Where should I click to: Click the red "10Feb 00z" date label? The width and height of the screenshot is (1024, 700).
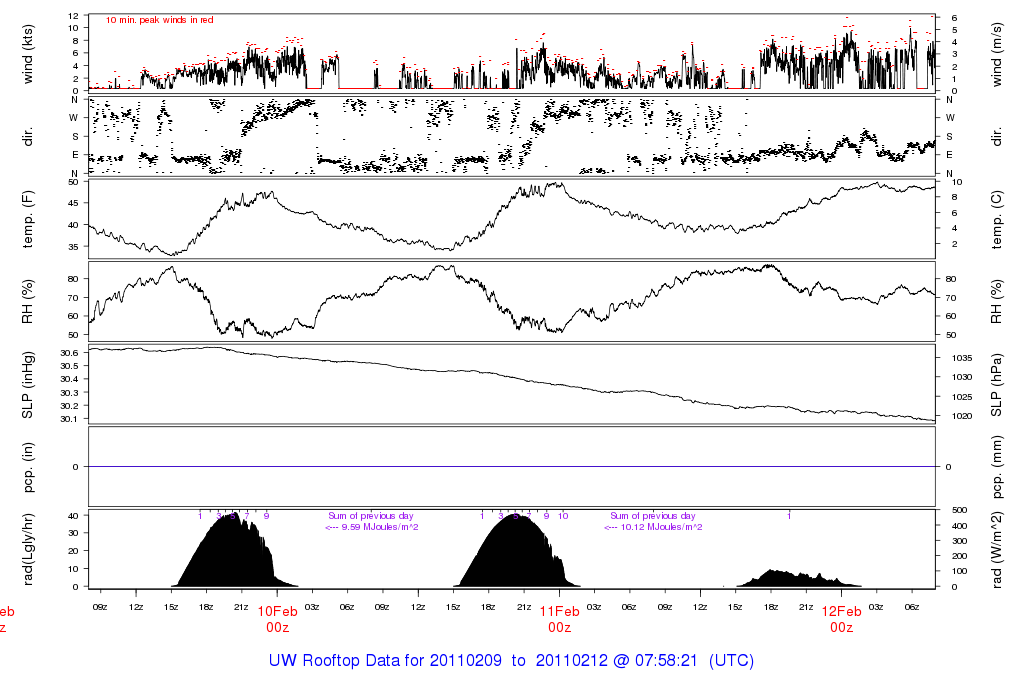click(x=278, y=619)
